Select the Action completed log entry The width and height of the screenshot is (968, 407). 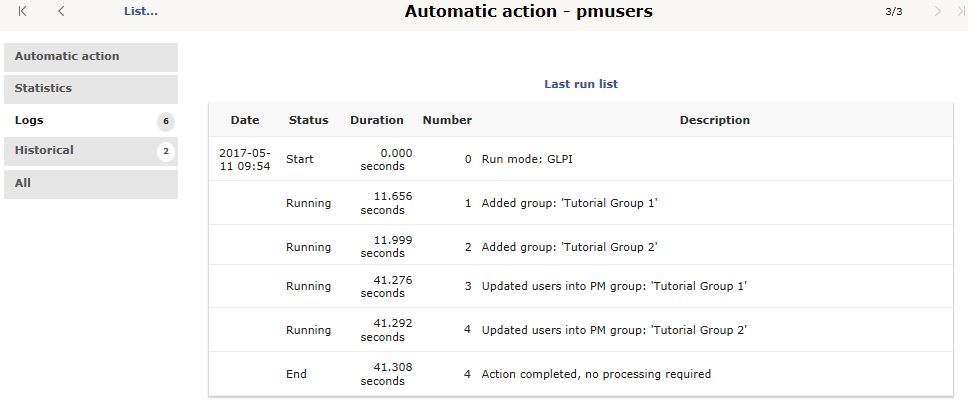tap(581, 374)
